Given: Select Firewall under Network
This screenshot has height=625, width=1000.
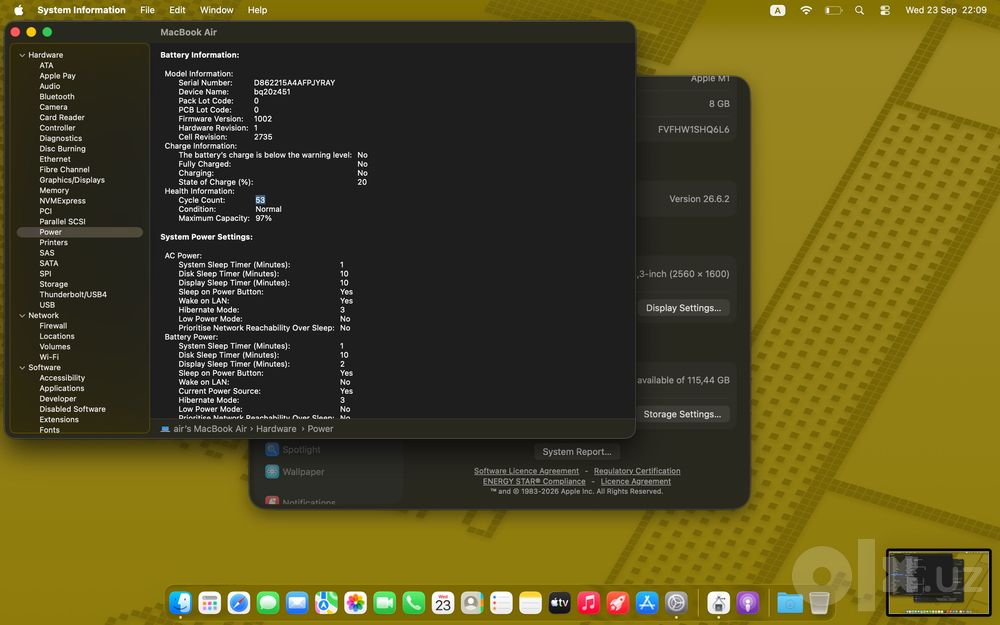Looking at the screenshot, I should coord(53,326).
